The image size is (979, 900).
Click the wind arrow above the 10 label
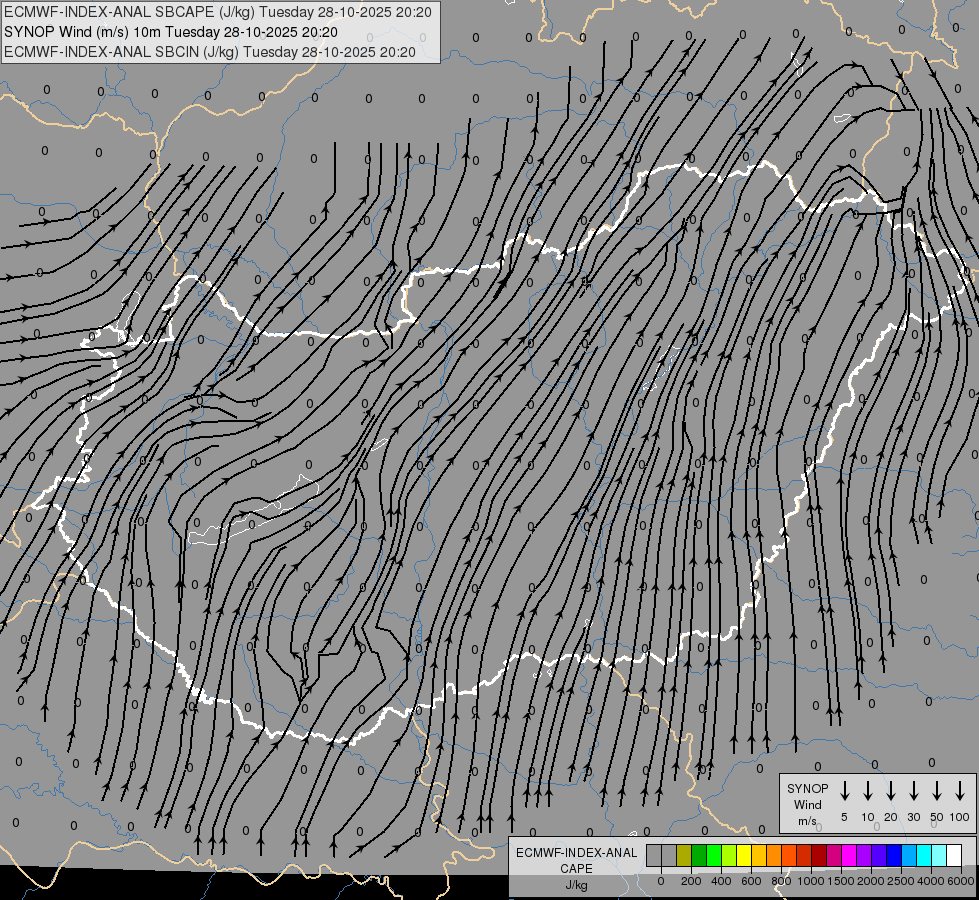pos(867,790)
